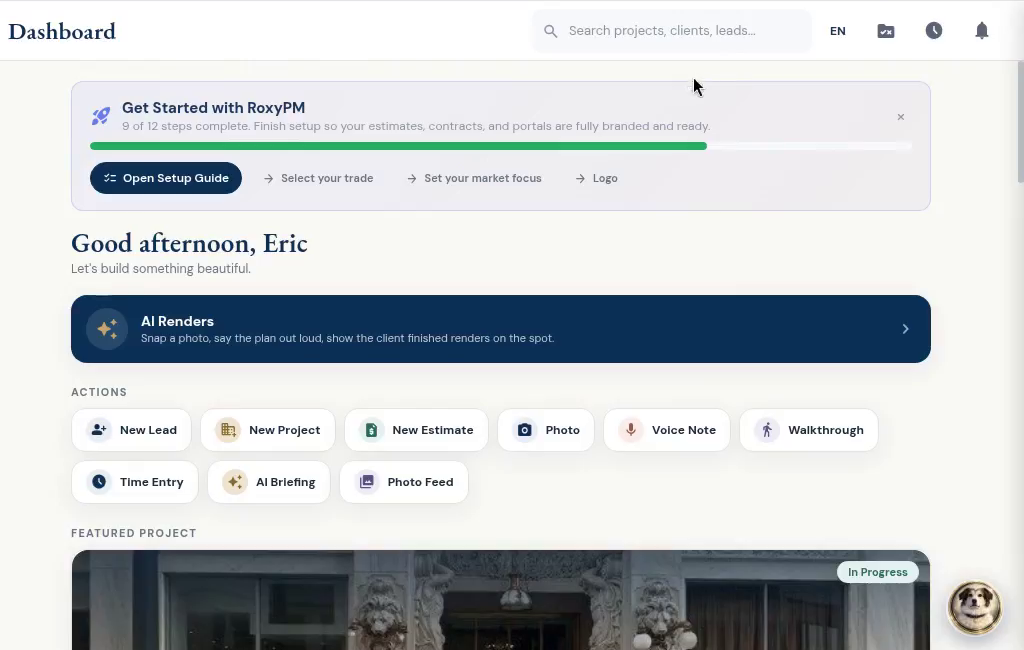Create a New Lead
Viewport: 1024px width, 650px height.
(131, 430)
